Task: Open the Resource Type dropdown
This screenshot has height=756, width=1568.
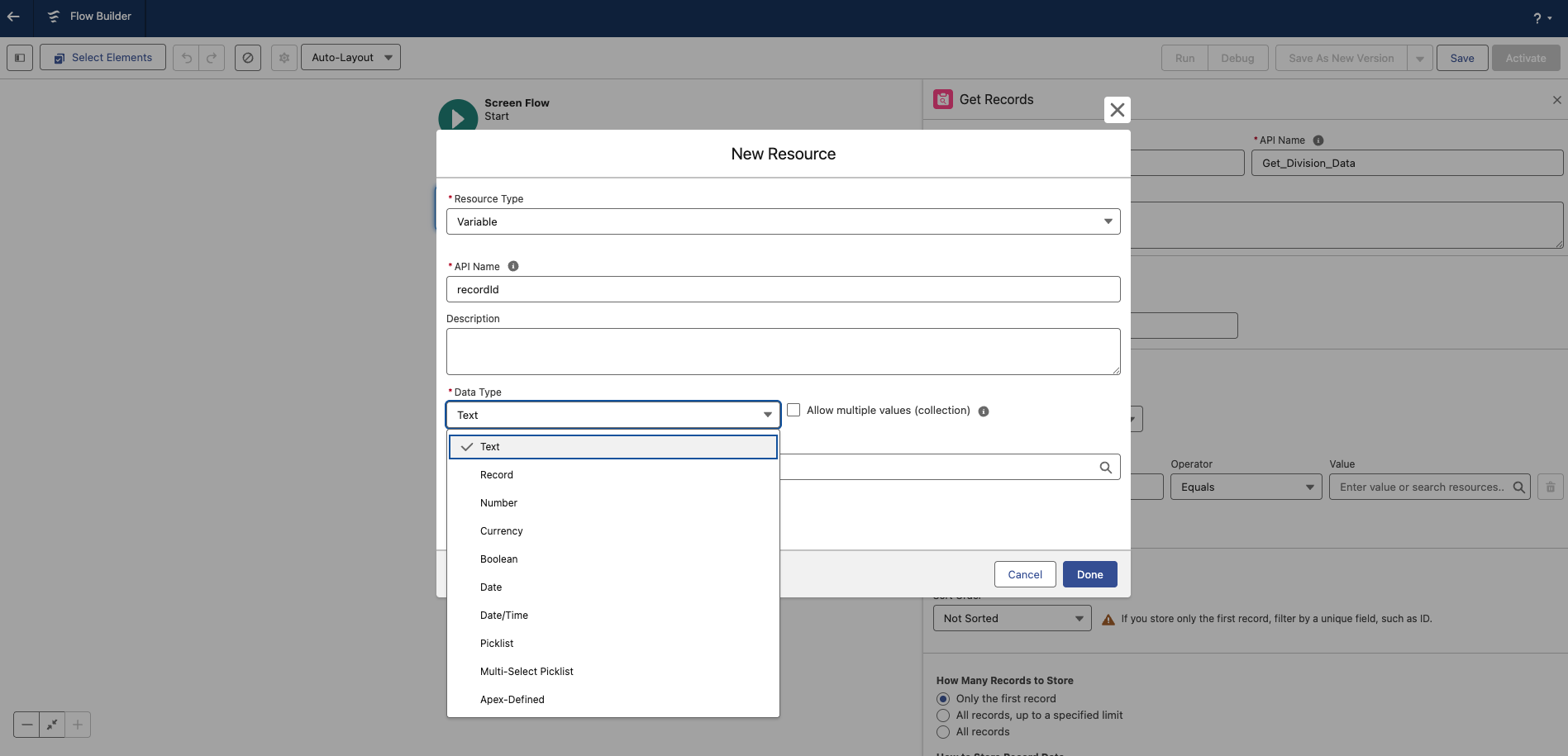Action: [x=783, y=221]
